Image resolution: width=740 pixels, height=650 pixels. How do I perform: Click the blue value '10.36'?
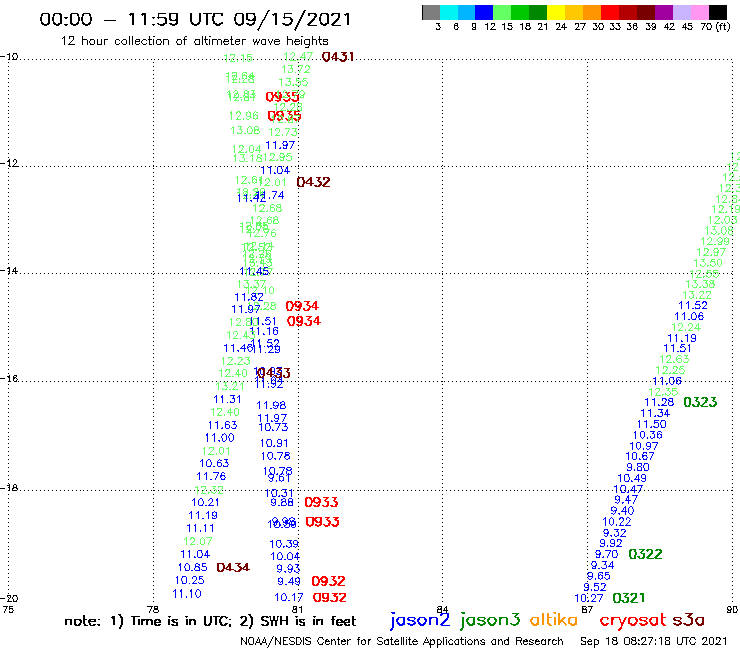(x=648, y=435)
